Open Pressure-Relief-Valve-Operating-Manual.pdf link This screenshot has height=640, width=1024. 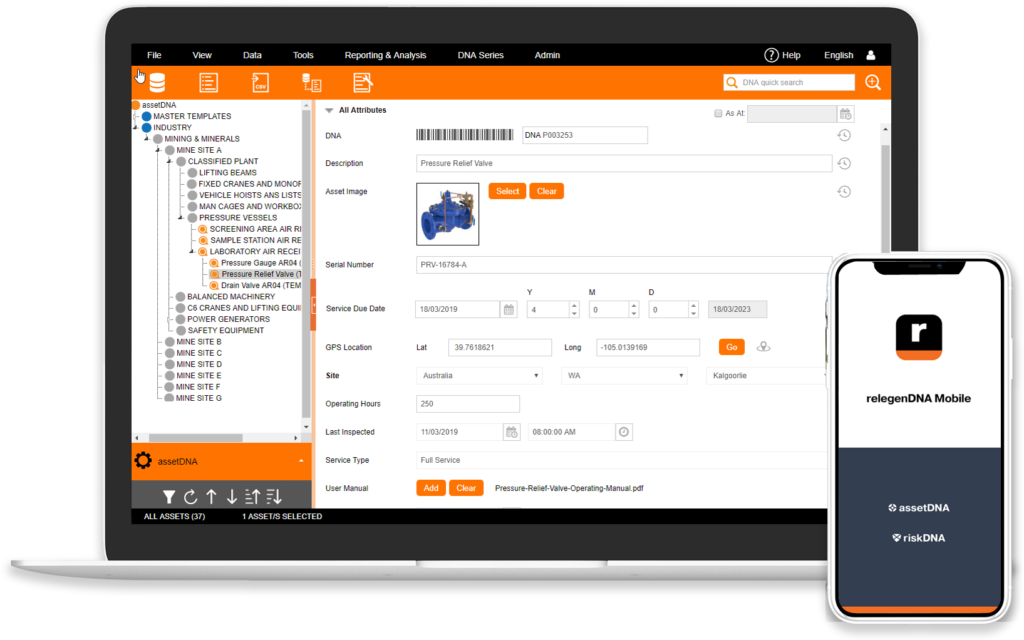click(569, 488)
